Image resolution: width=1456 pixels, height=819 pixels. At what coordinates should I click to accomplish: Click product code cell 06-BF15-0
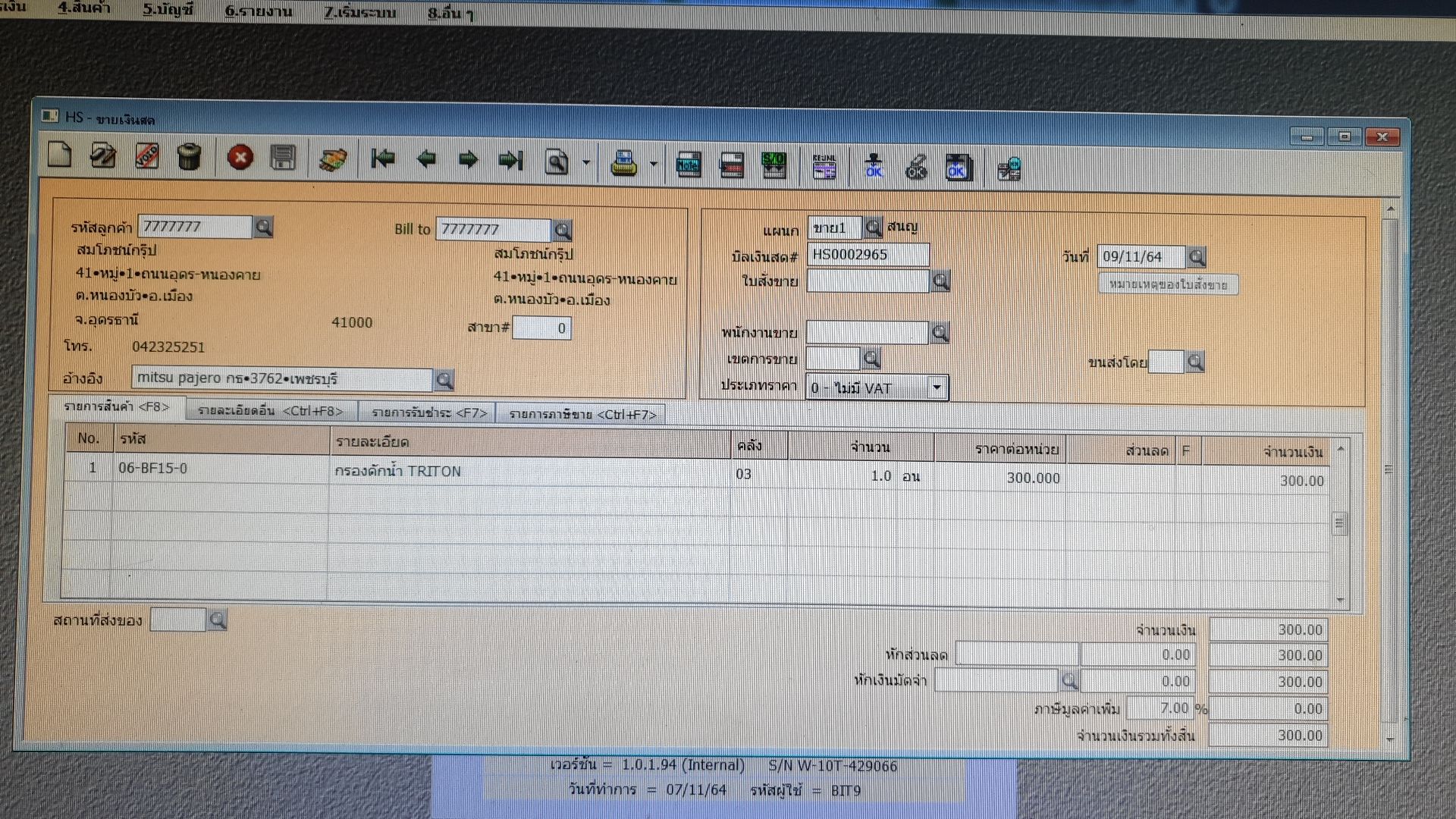[220, 468]
